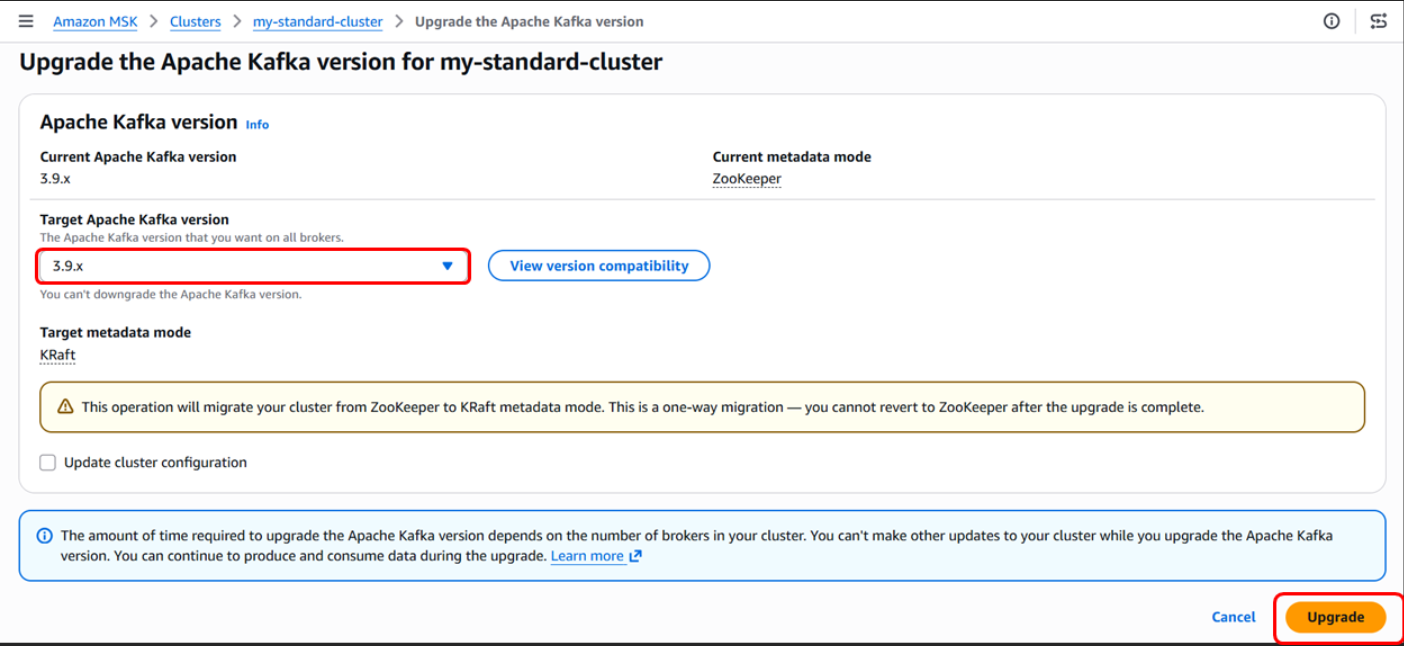
Task: Click 'You can't downgrade the Apache Kafka version' note
Action: click(x=170, y=295)
